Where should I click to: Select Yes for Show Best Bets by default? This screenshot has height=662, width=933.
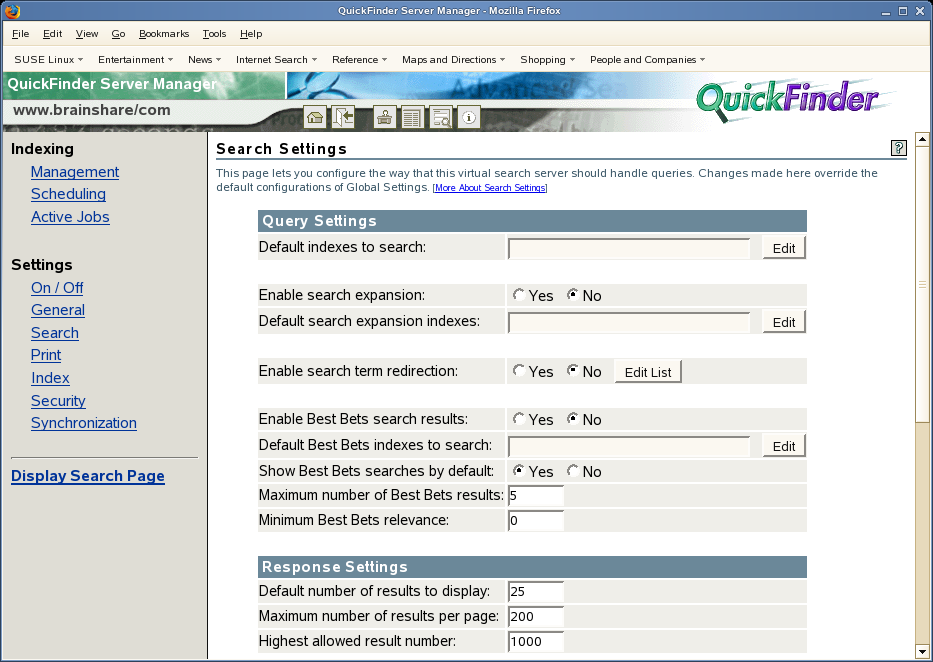click(x=519, y=471)
